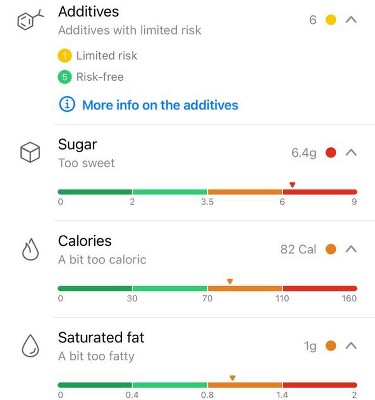Click the info circle icon beside additives link
This screenshot has height=400, width=375.
(x=67, y=105)
